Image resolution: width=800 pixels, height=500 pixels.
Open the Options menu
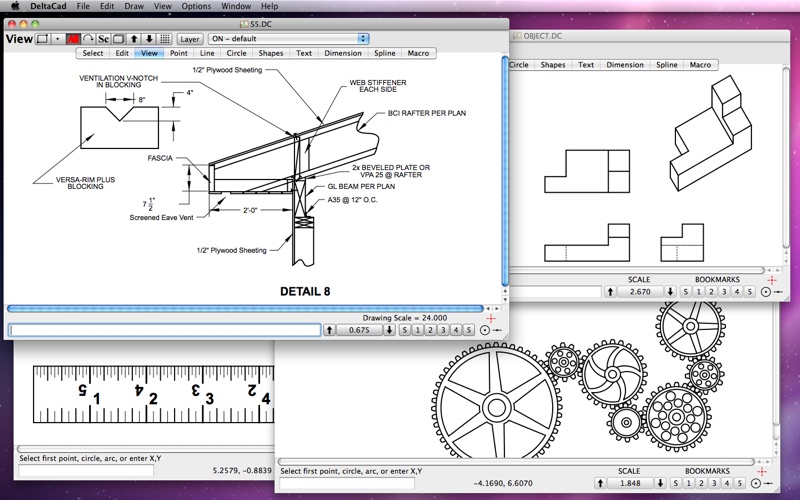pyautogui.click(x=196, y=6)
